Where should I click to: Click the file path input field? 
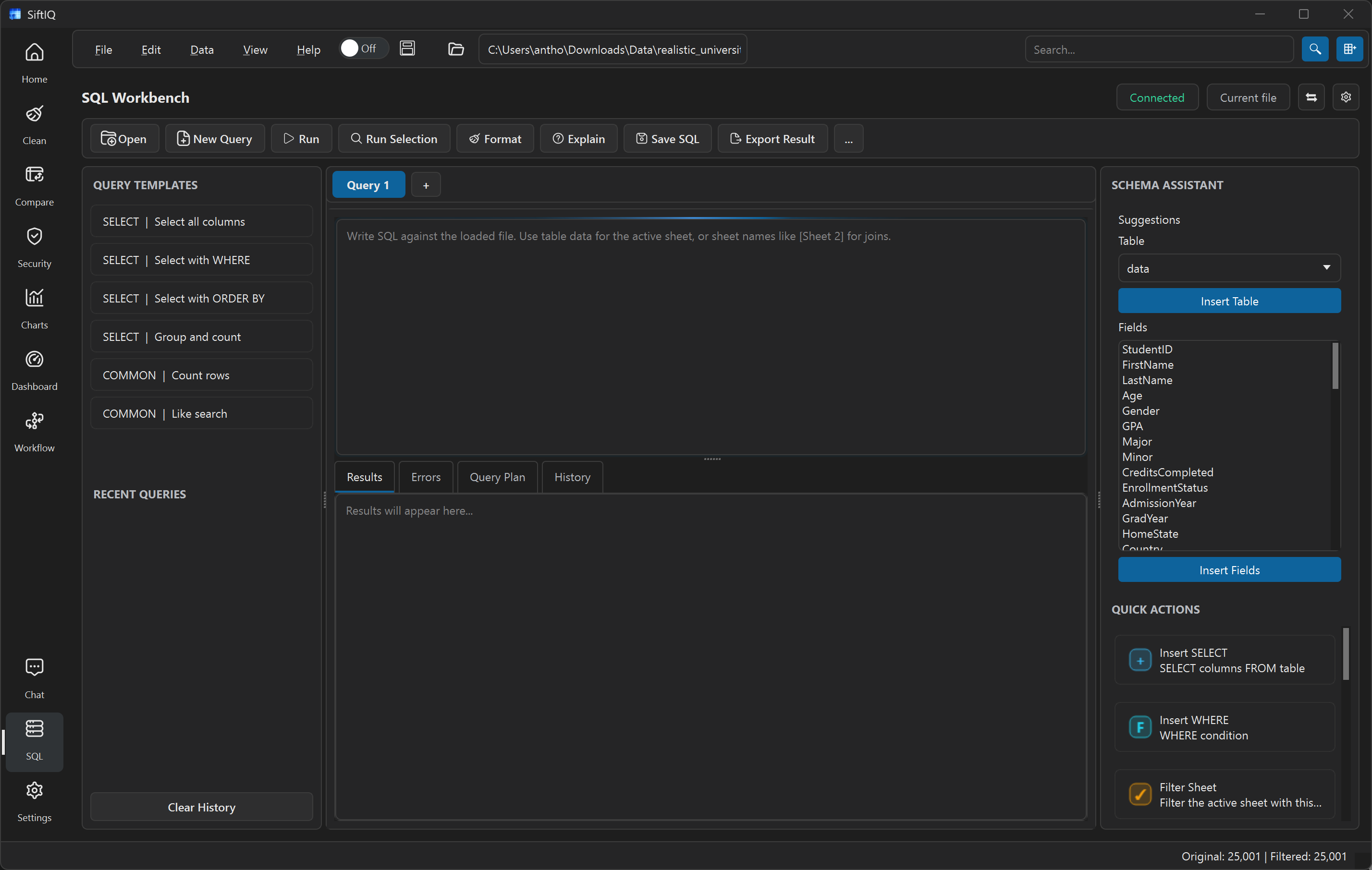tap(613, 49)
